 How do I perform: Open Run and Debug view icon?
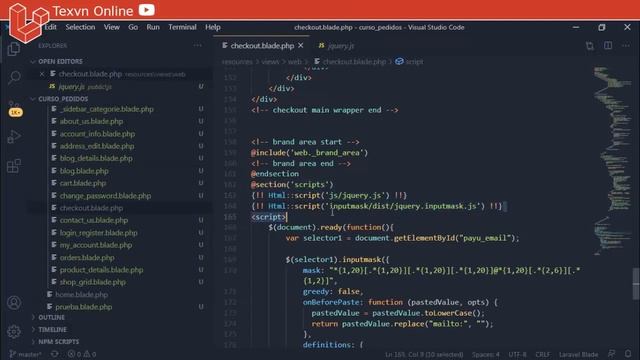point(14,136)
